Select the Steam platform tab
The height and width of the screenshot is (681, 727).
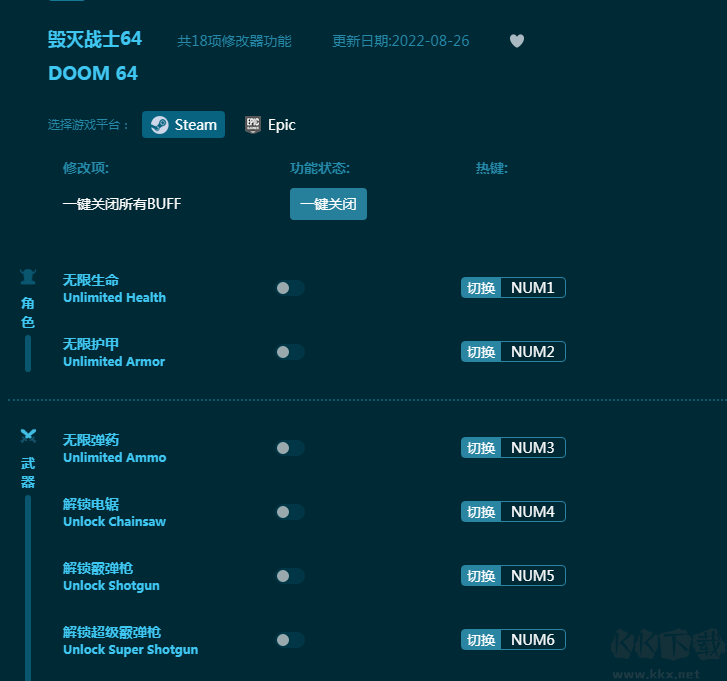183,124
